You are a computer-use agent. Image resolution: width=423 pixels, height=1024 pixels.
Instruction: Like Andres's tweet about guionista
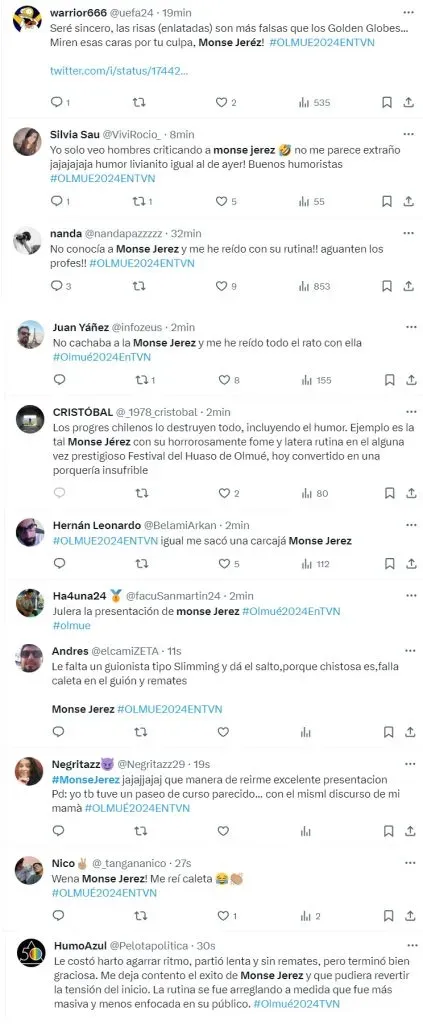coord(223,732)
